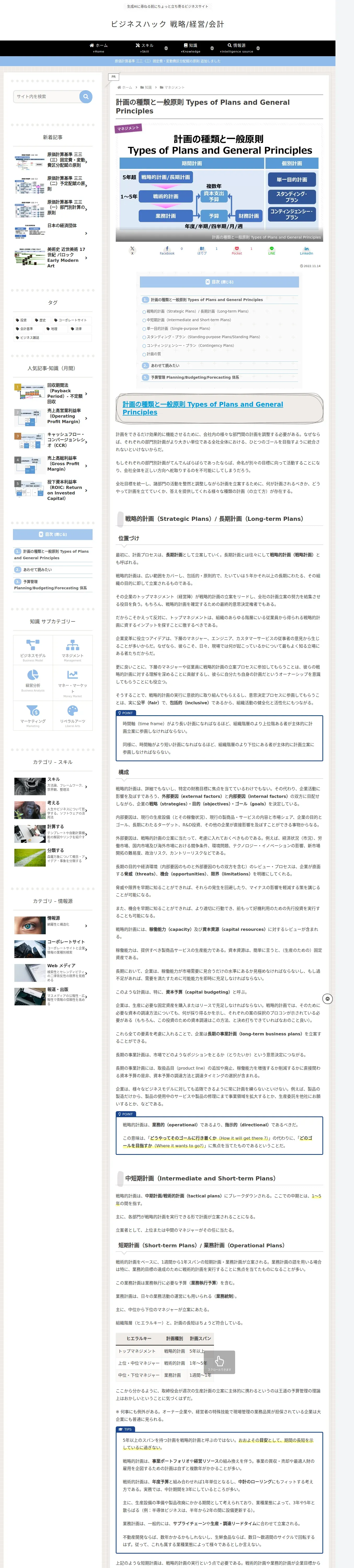This screenshot has width=354, height=1568.
Task: Open 知識 in the navigation bar
Action: (x=190, y=48)
